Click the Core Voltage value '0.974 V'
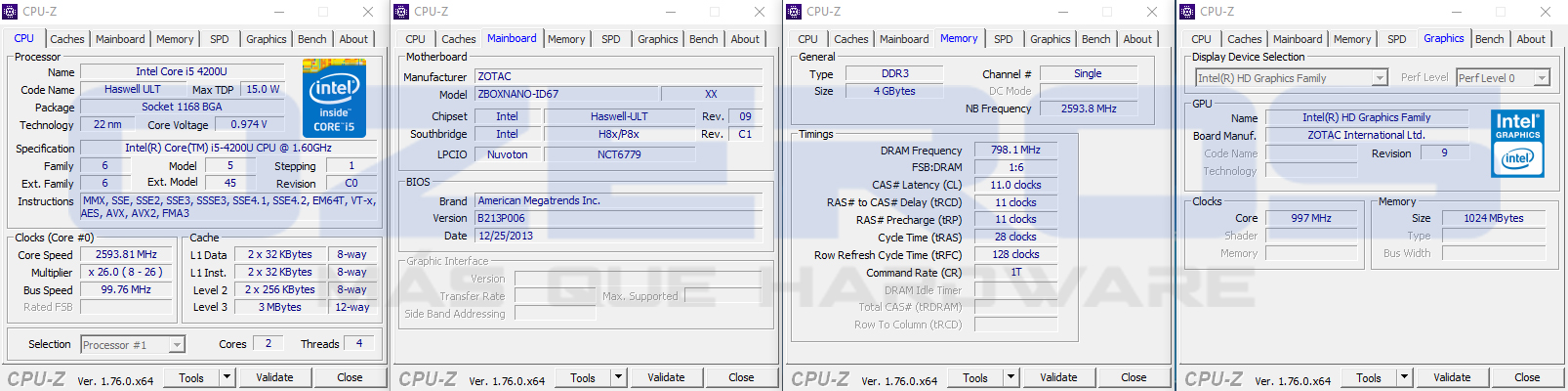 (249, 124)
